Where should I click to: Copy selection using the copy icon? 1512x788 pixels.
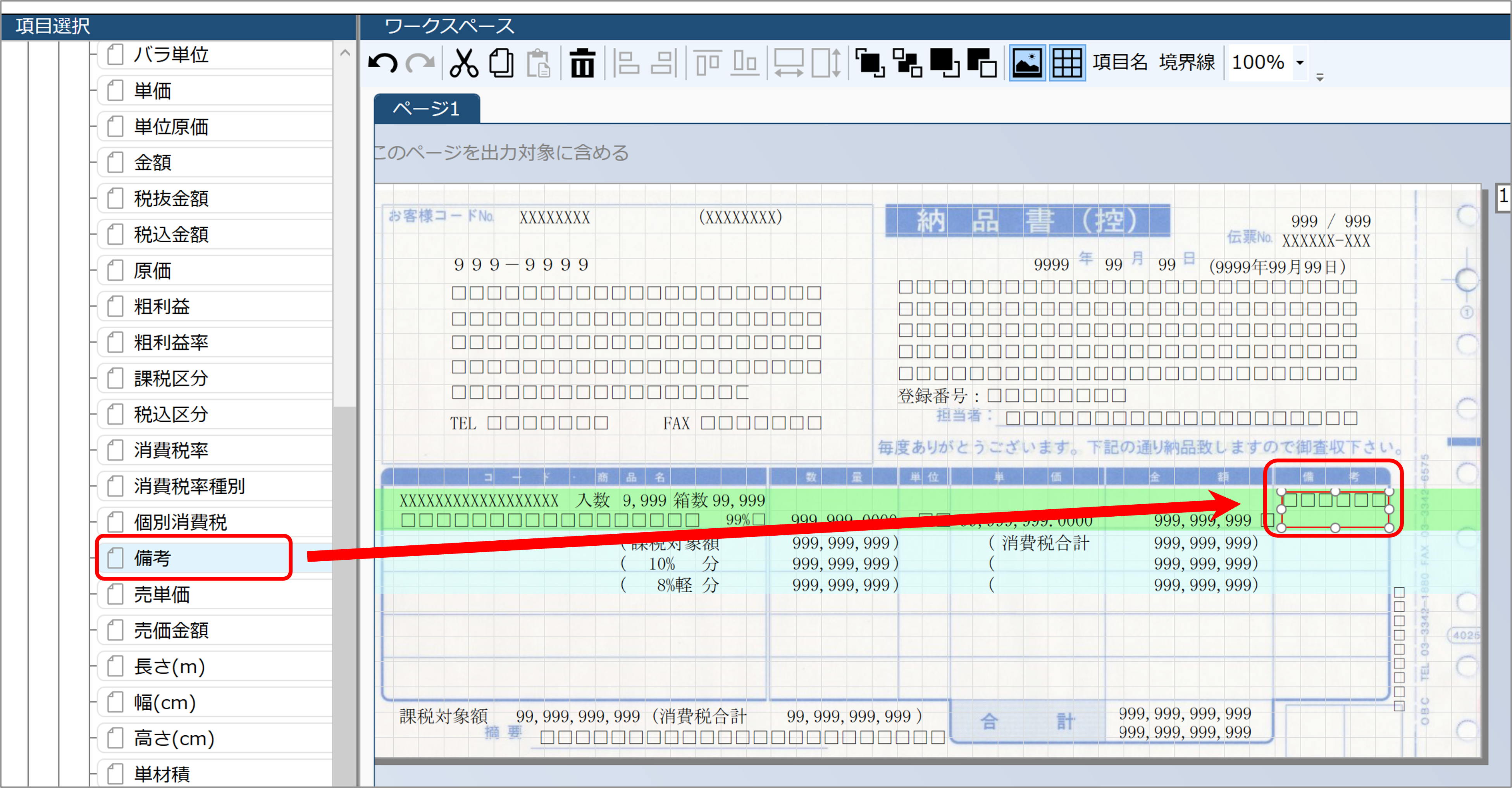(x=501, y=62)
